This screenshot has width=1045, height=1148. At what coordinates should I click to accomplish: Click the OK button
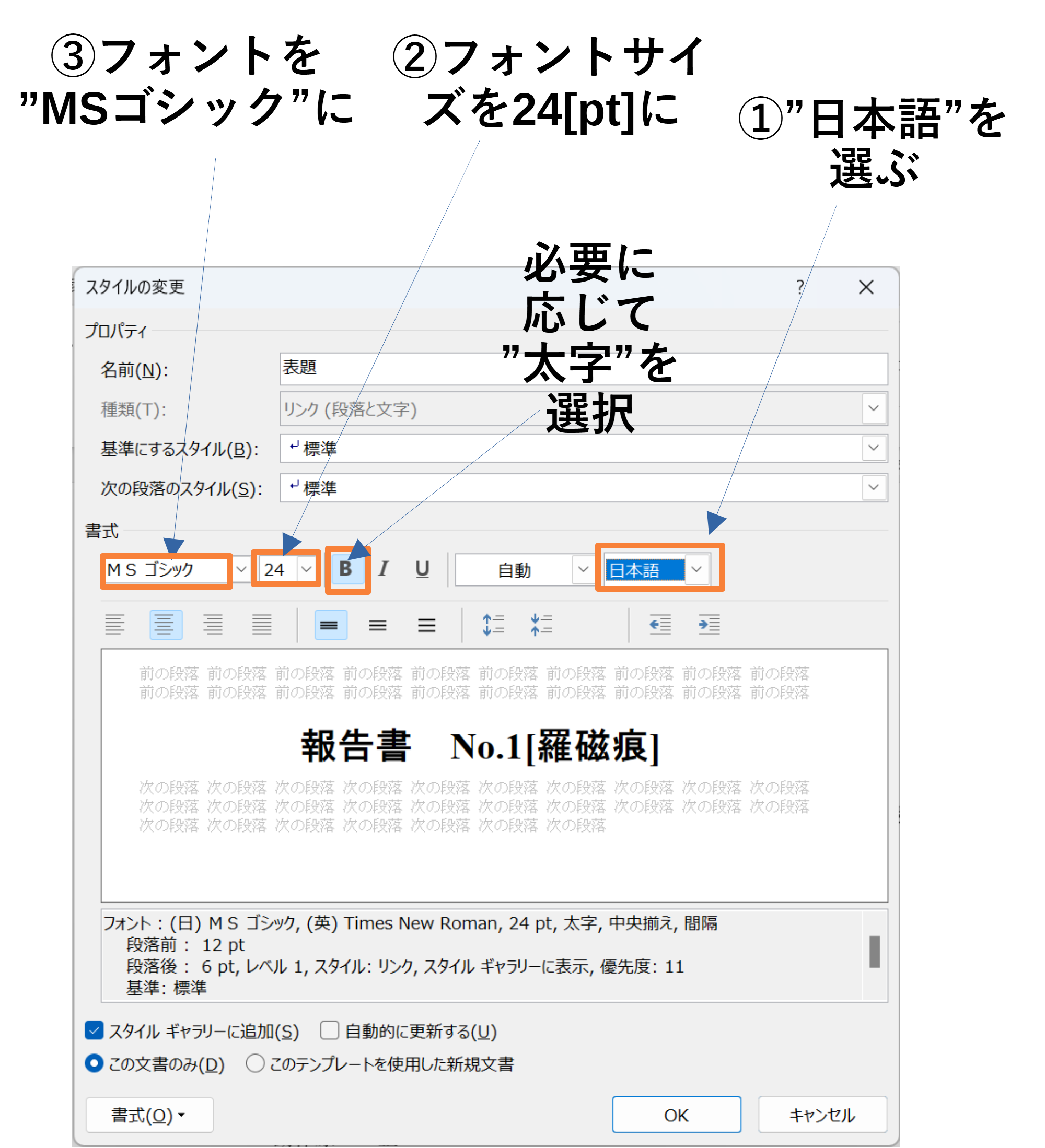point(678,1116)
